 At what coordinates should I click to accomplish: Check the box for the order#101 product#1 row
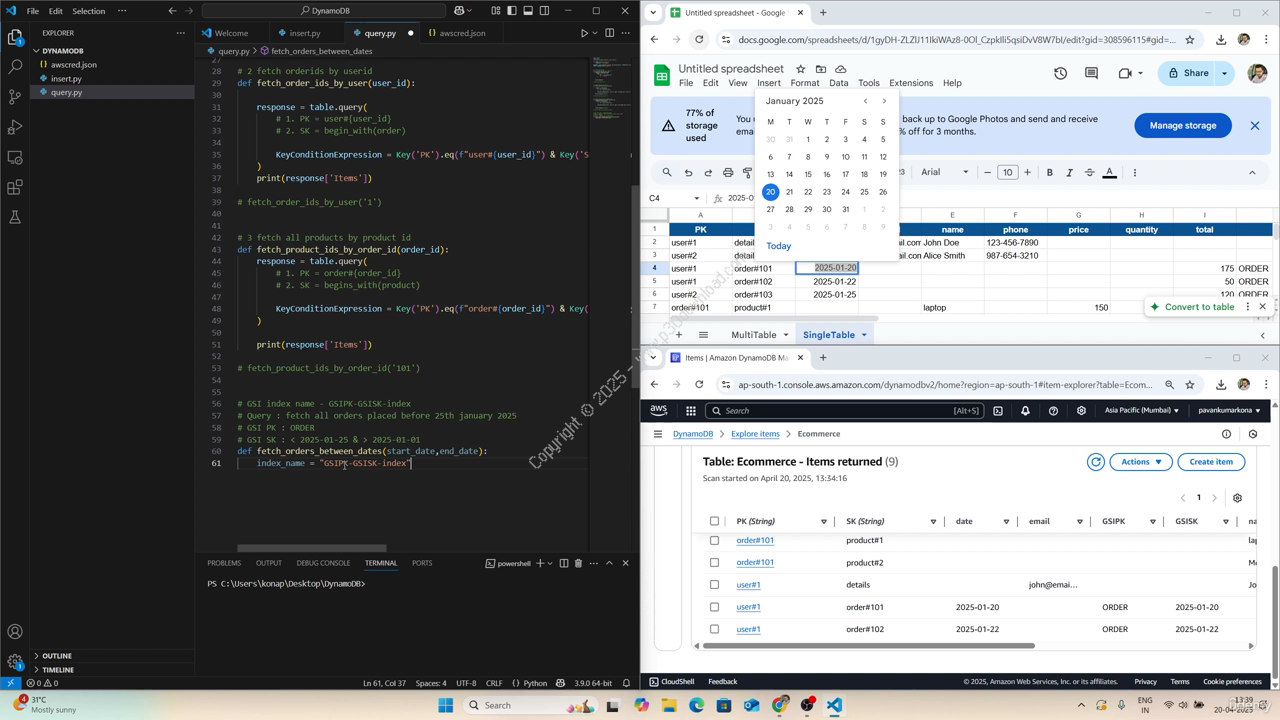[x=714, y=540]
